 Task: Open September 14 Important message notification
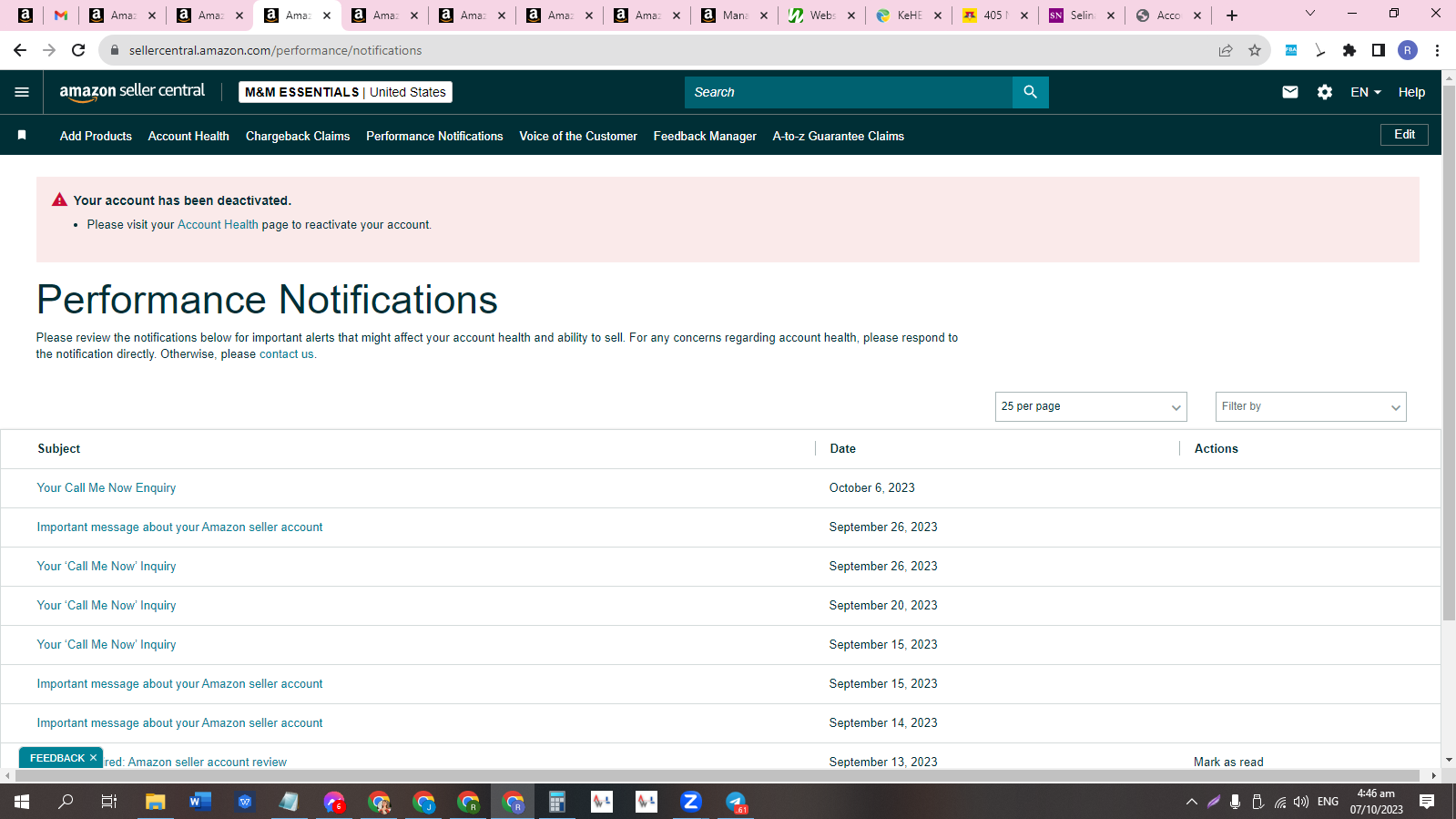[179, 722]
